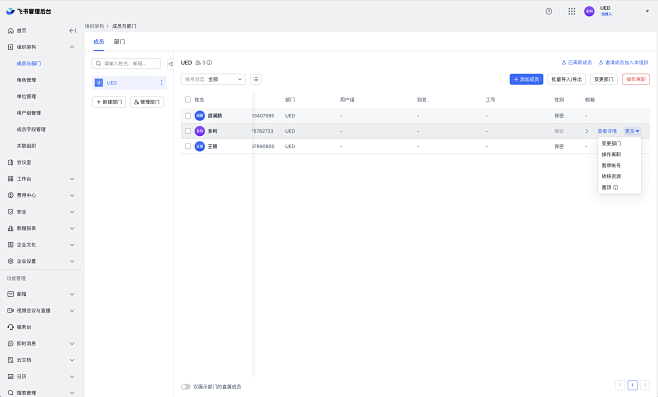Expand the 安全 sidebar section
658x397 pixels.
(x=72, y=212)
